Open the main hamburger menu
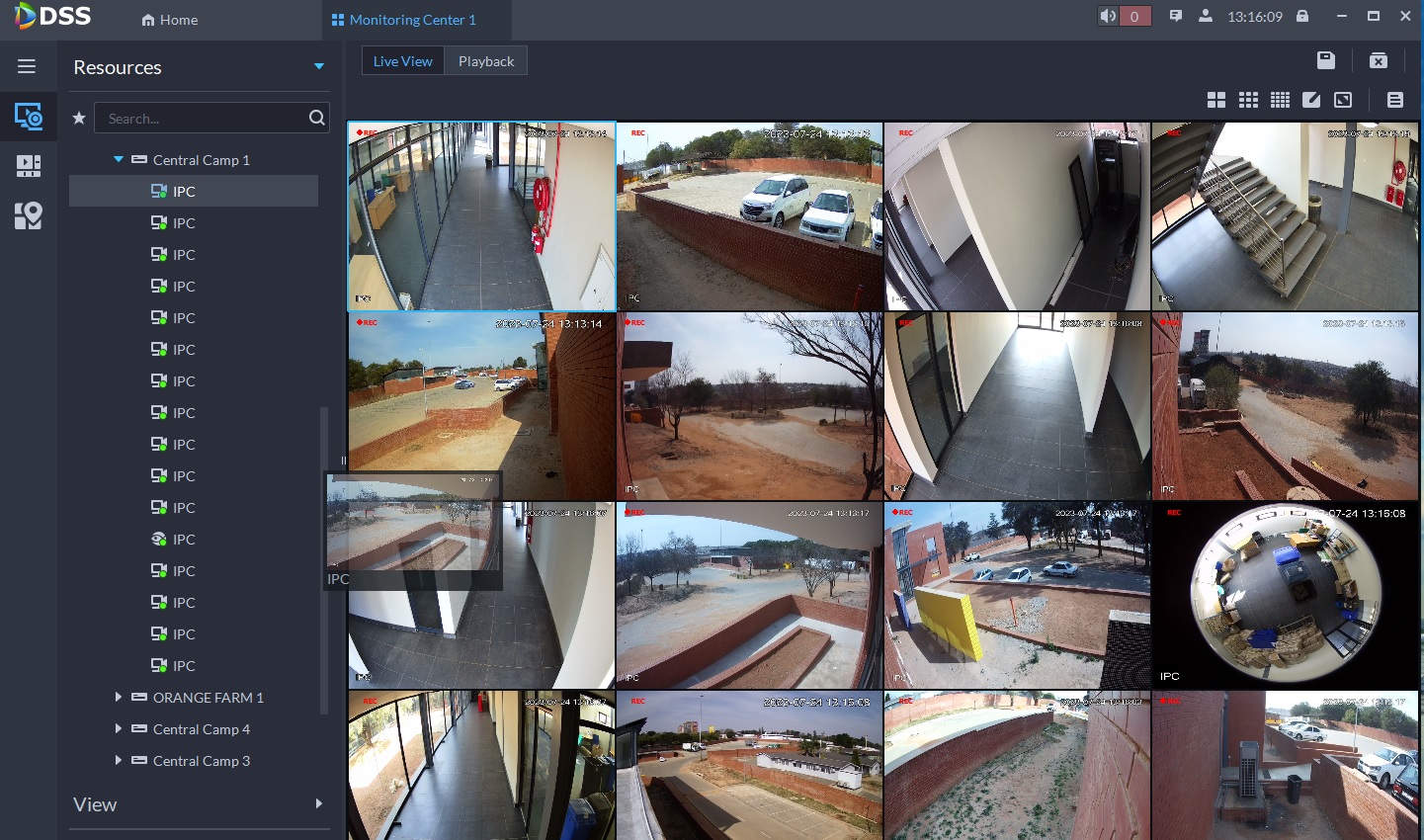 tap(27, 66)
